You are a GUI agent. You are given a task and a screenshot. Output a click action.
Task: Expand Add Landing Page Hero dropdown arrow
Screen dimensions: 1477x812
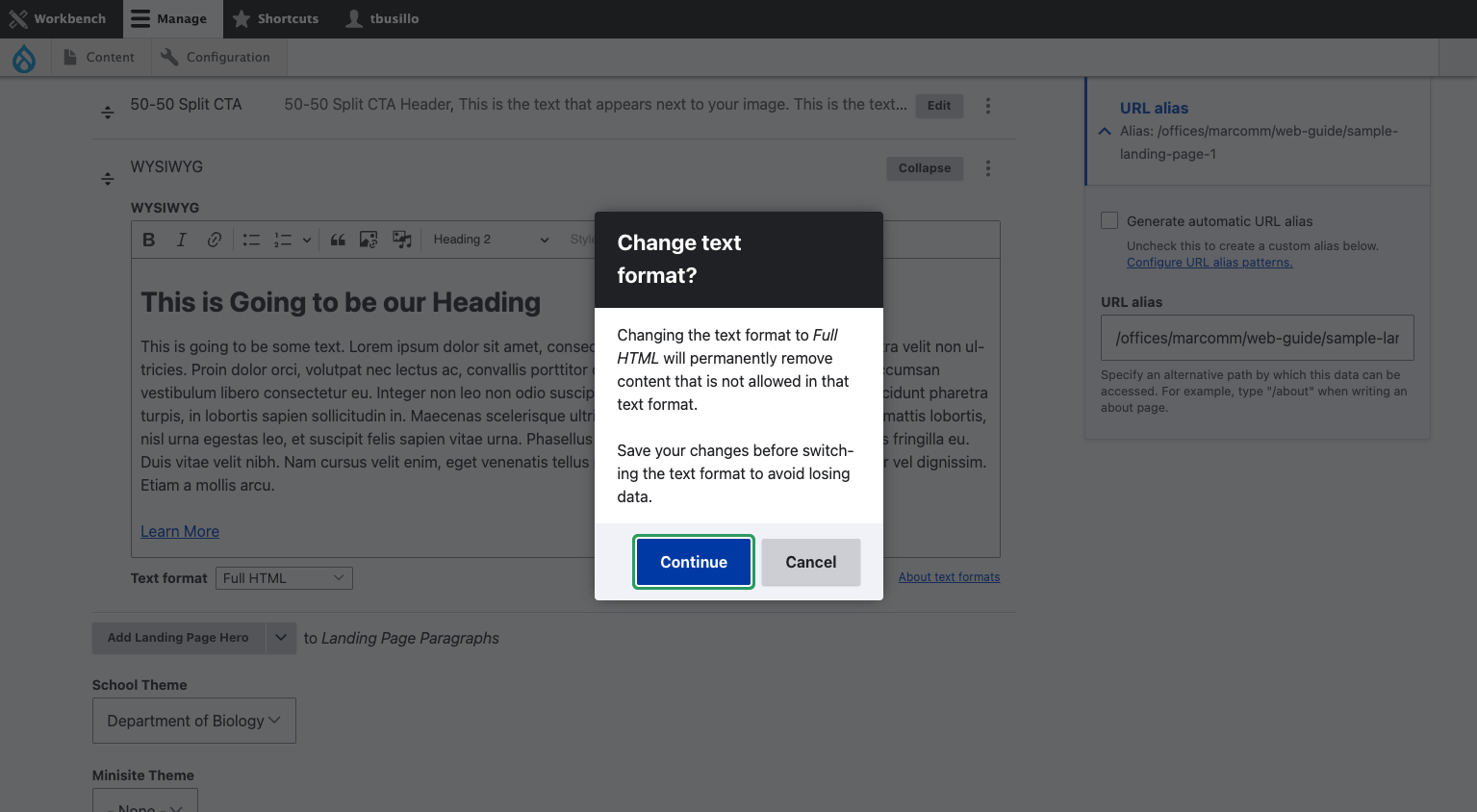pos(281,638)
